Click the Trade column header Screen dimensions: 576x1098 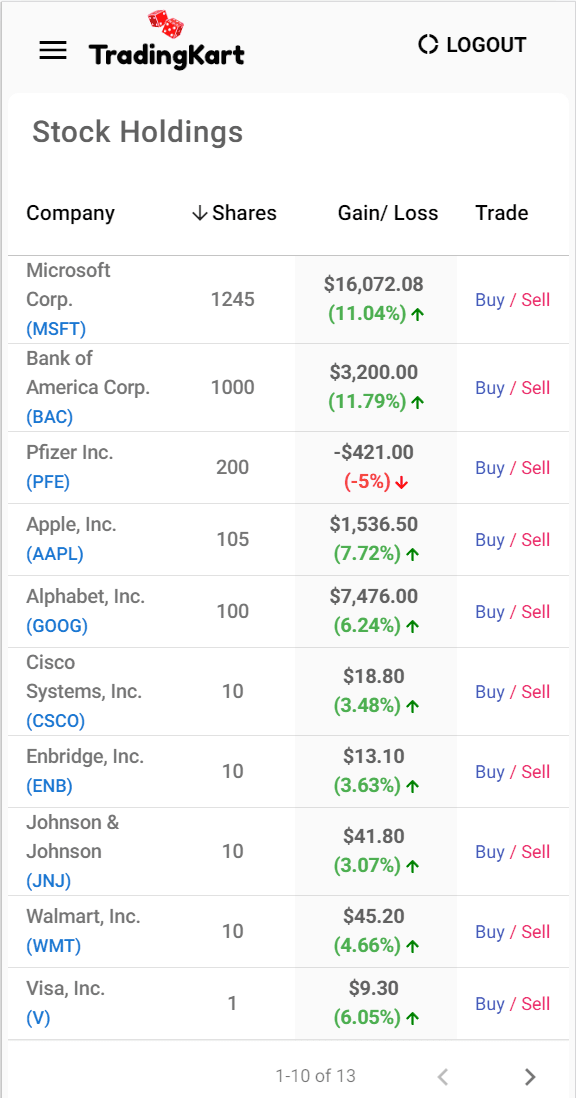click(502, 213)
